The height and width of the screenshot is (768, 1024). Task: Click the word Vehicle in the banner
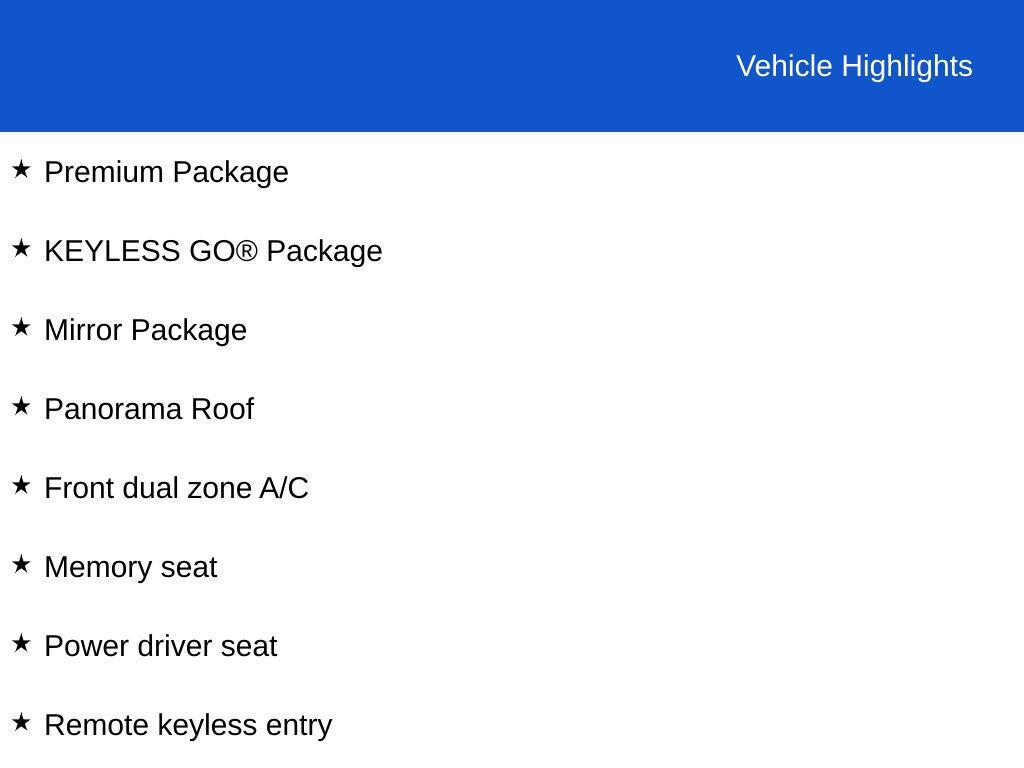784,67
